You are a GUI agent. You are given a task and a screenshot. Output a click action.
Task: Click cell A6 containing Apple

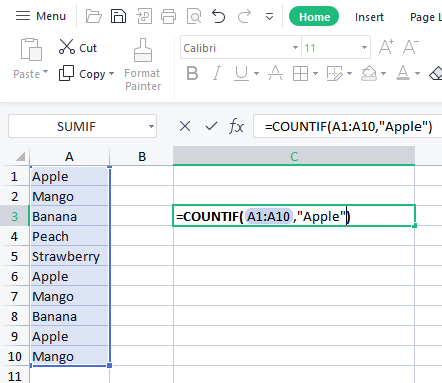69,276
